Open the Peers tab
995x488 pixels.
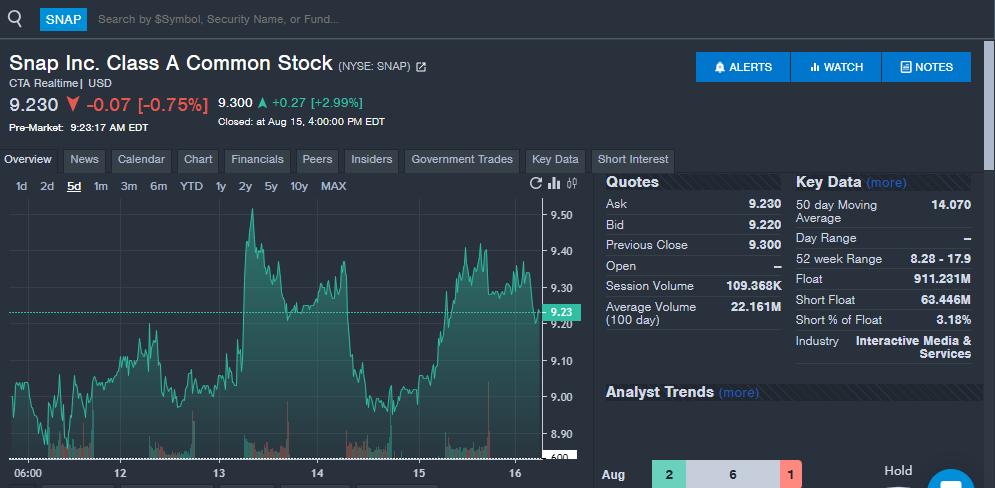[x=317, y=160]
